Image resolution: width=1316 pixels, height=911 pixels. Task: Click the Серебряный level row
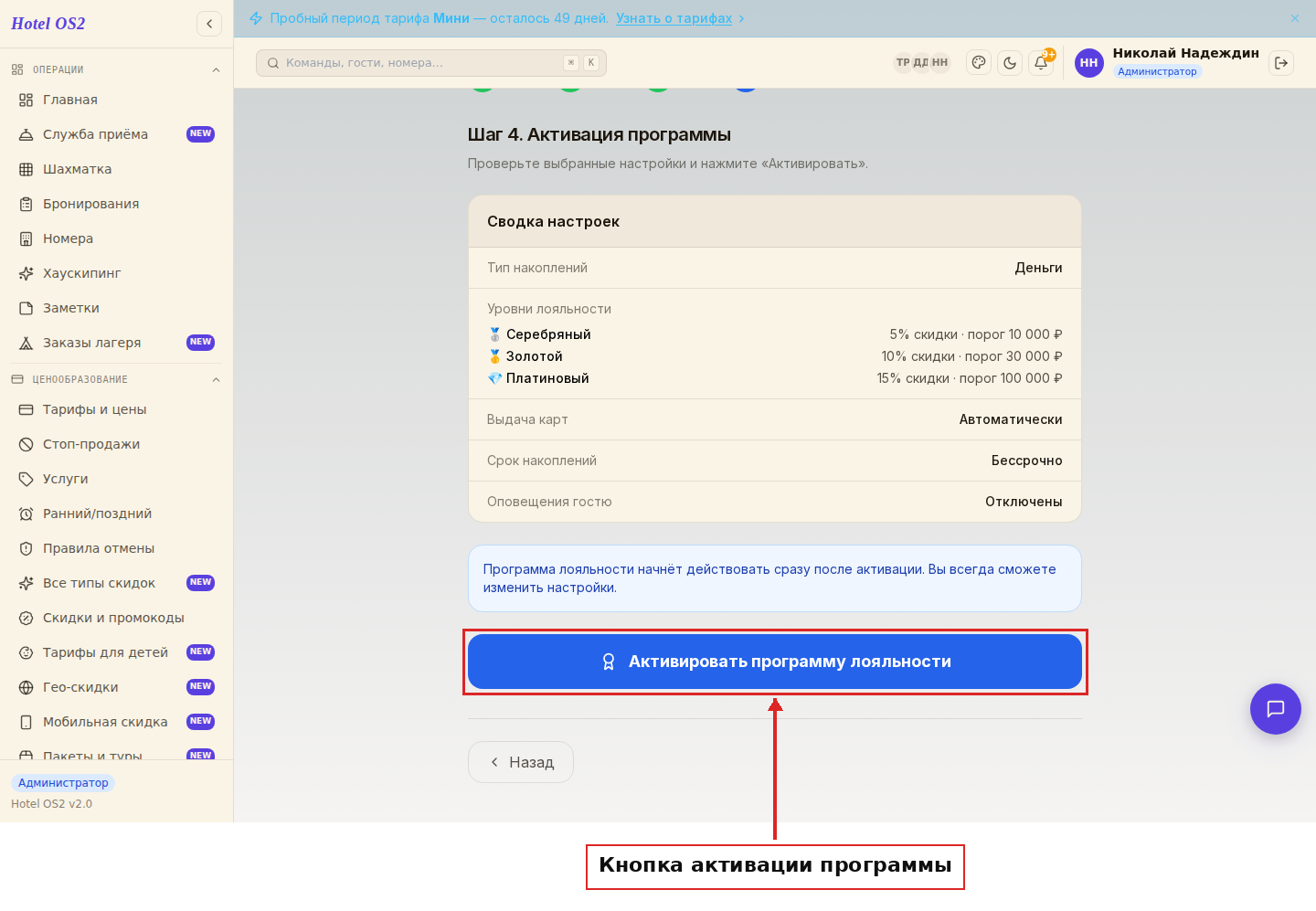click(775, 334)
